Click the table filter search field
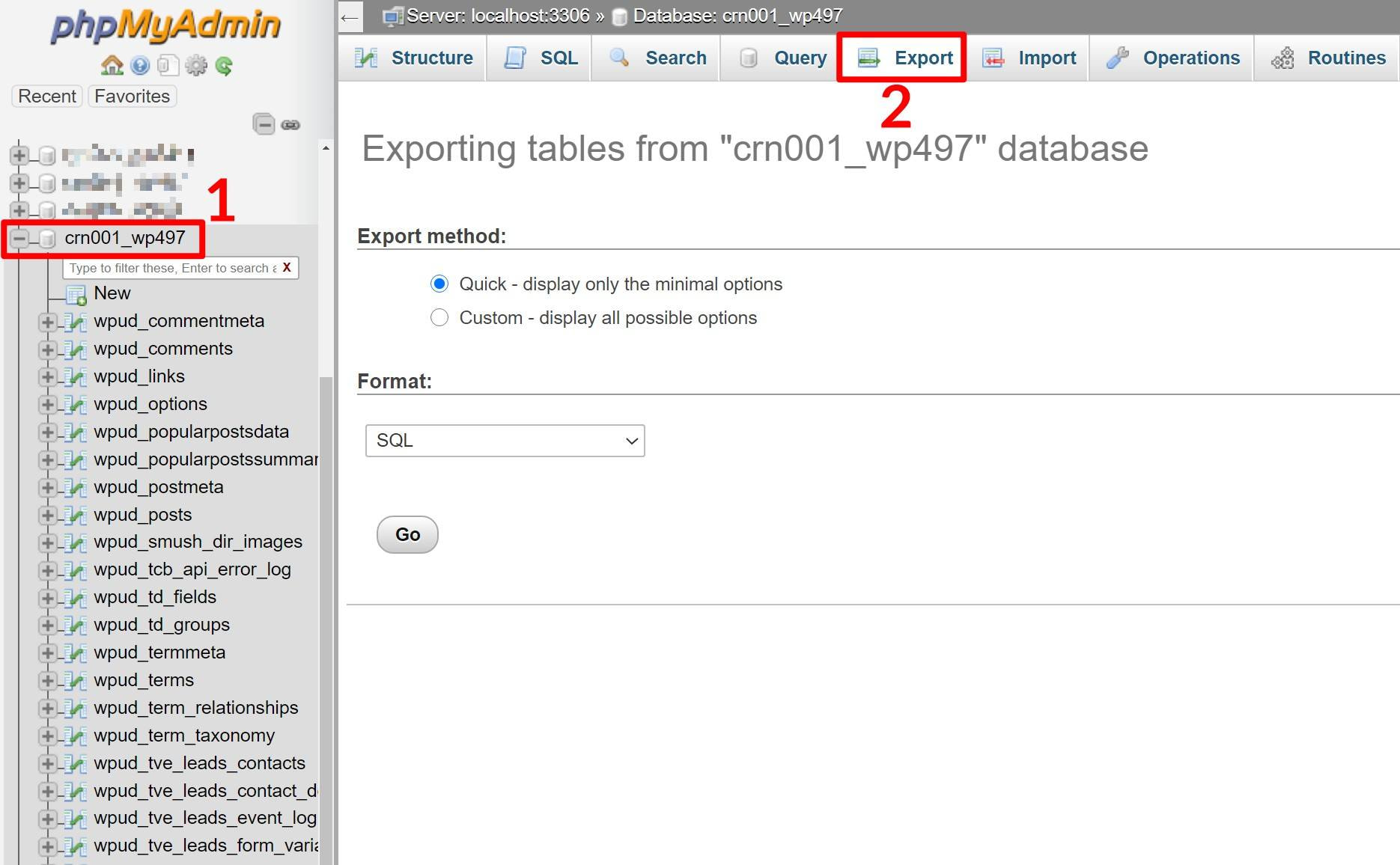This screenshot has width=1400, height=865. 168,267
